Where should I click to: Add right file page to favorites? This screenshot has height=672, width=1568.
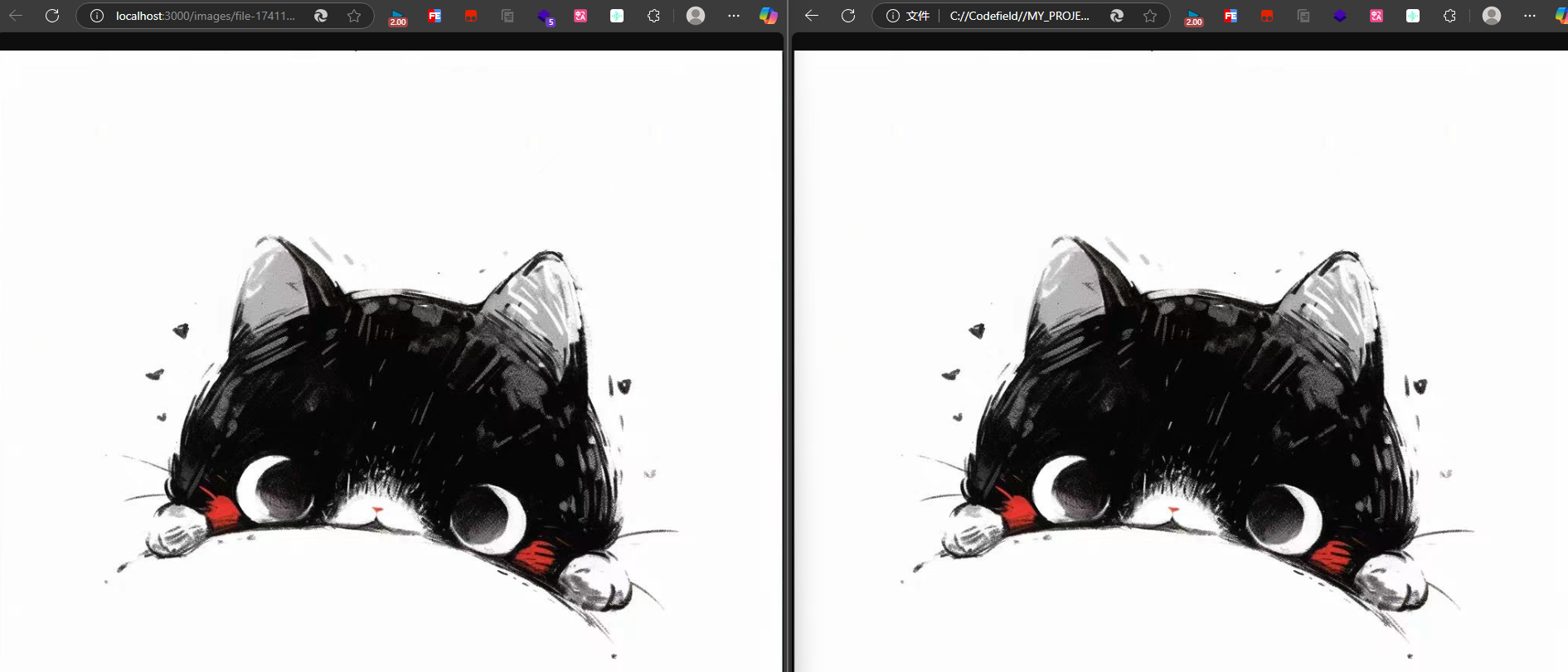coord(1150,16)
